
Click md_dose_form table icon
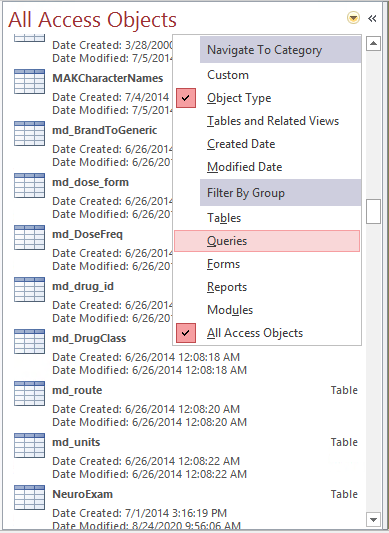pos(30,186)
